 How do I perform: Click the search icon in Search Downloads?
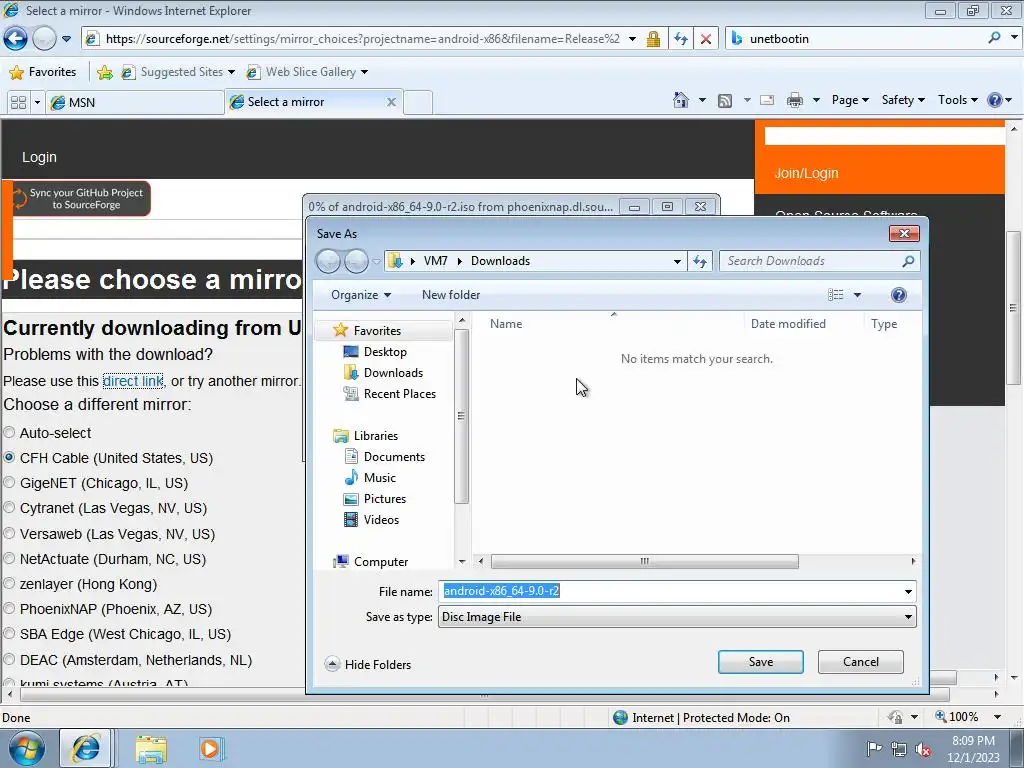coord(908,261)
